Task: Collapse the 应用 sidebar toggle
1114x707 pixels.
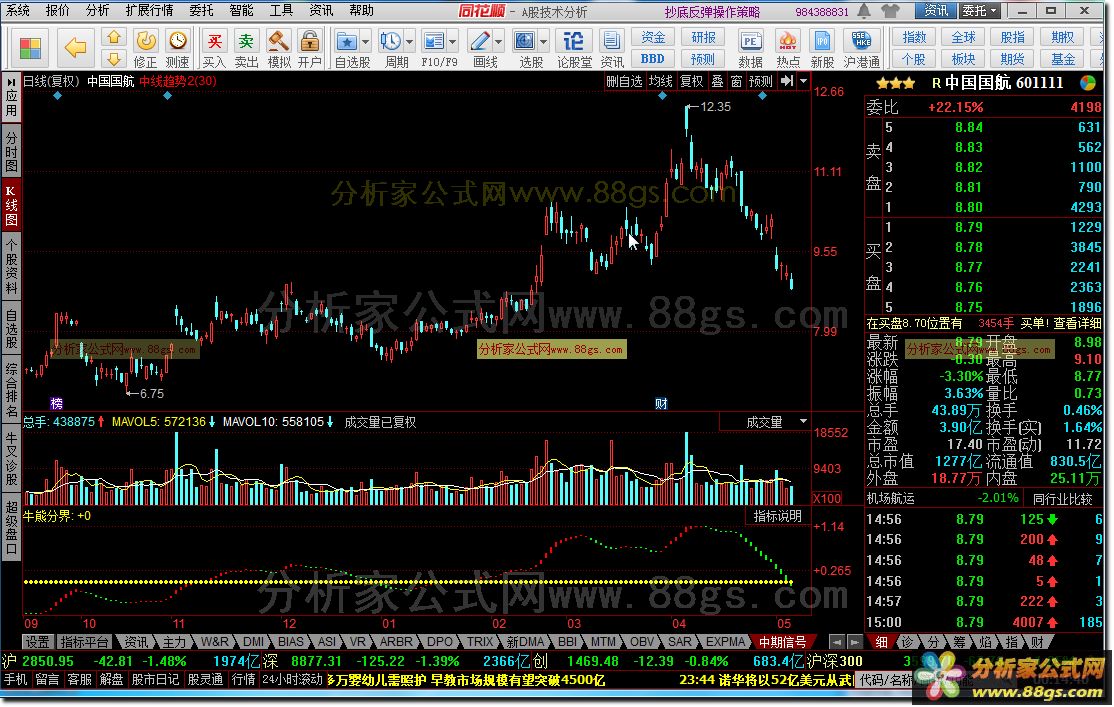Action: pyautogui.click(x=11, y=98)
